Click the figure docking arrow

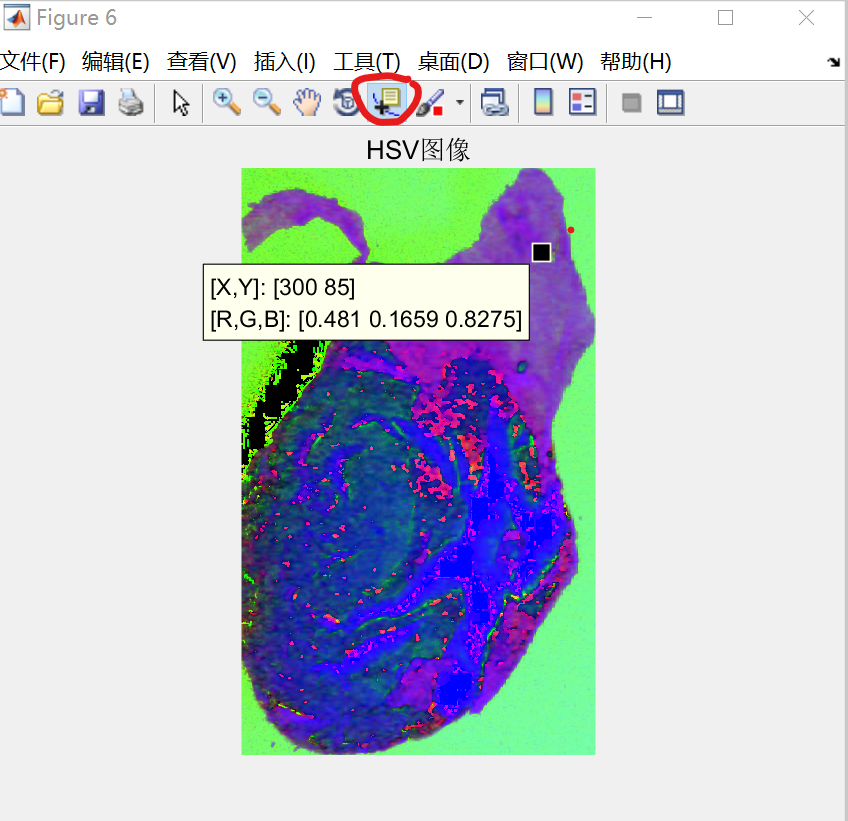(834, 61)
